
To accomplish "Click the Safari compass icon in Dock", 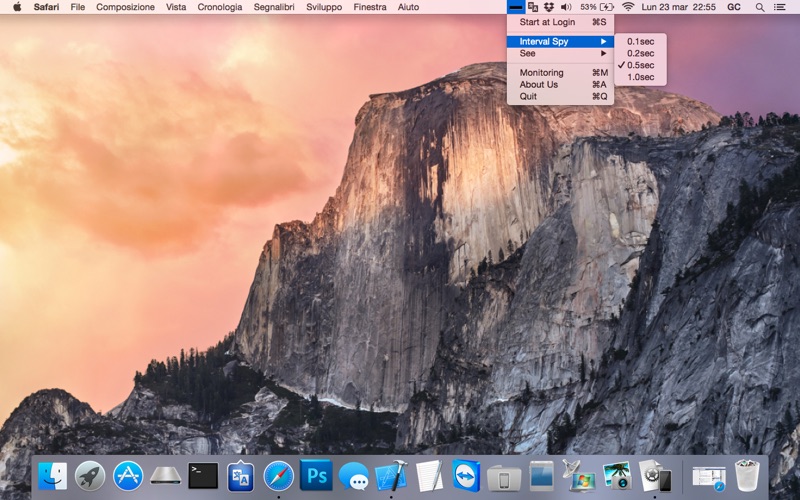I will 279,476.
